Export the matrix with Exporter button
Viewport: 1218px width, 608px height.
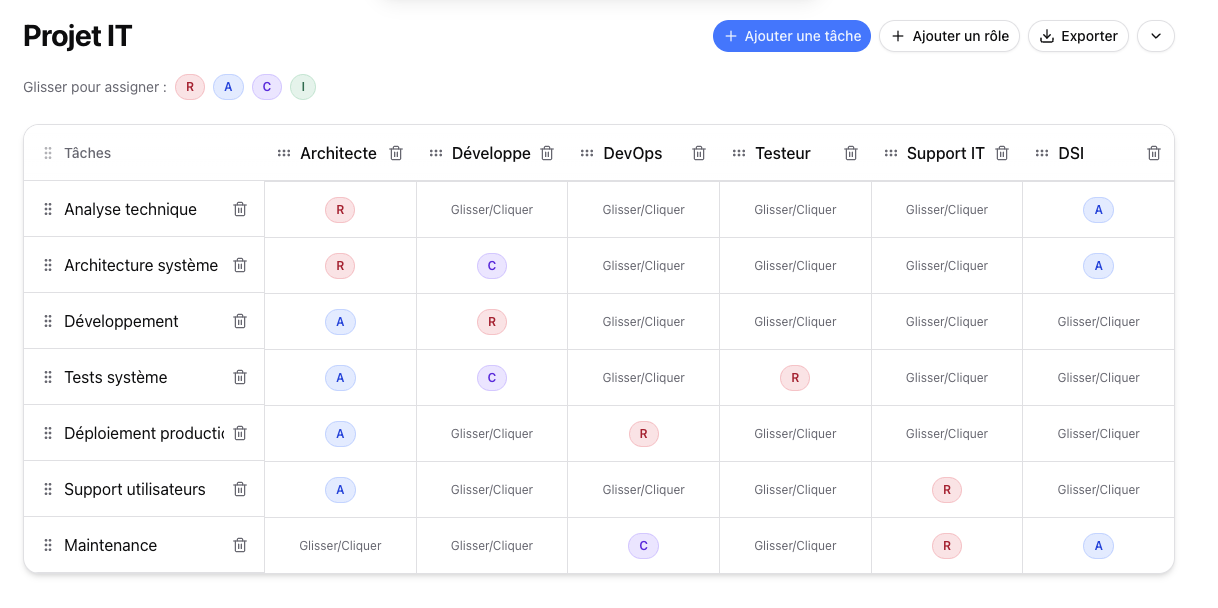(1078, 36)
